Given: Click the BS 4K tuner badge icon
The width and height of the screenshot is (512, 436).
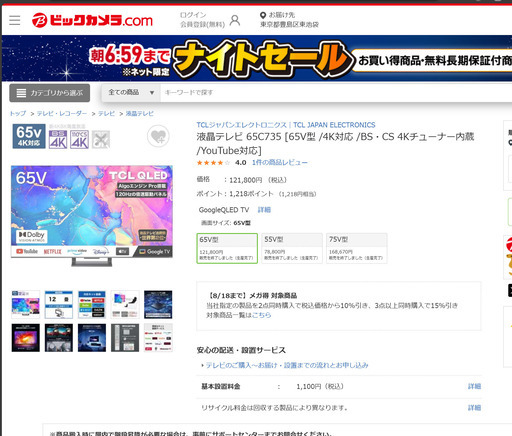Looking at the screenshot, I should 58,139.
